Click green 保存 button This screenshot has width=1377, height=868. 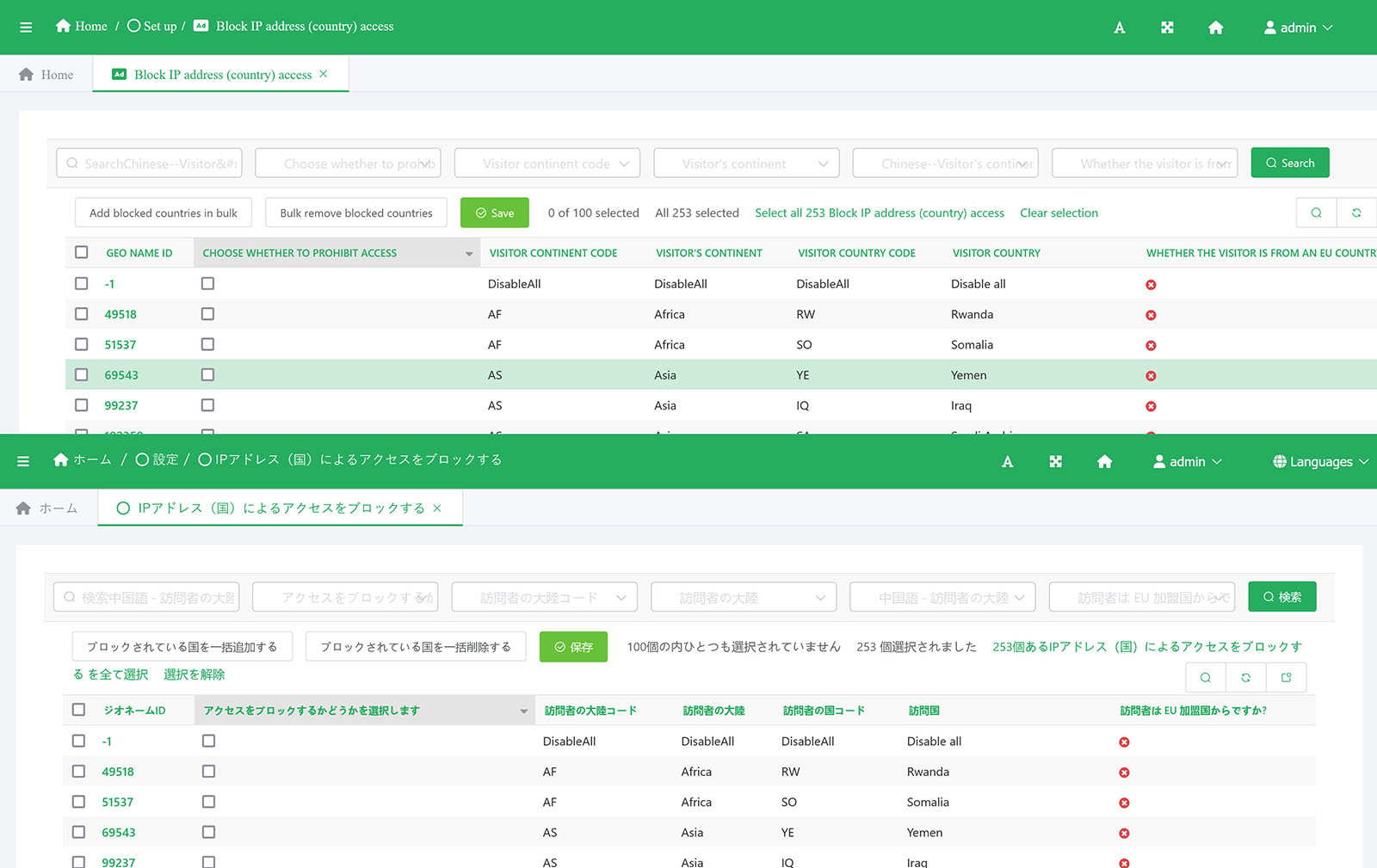(573, 646)
